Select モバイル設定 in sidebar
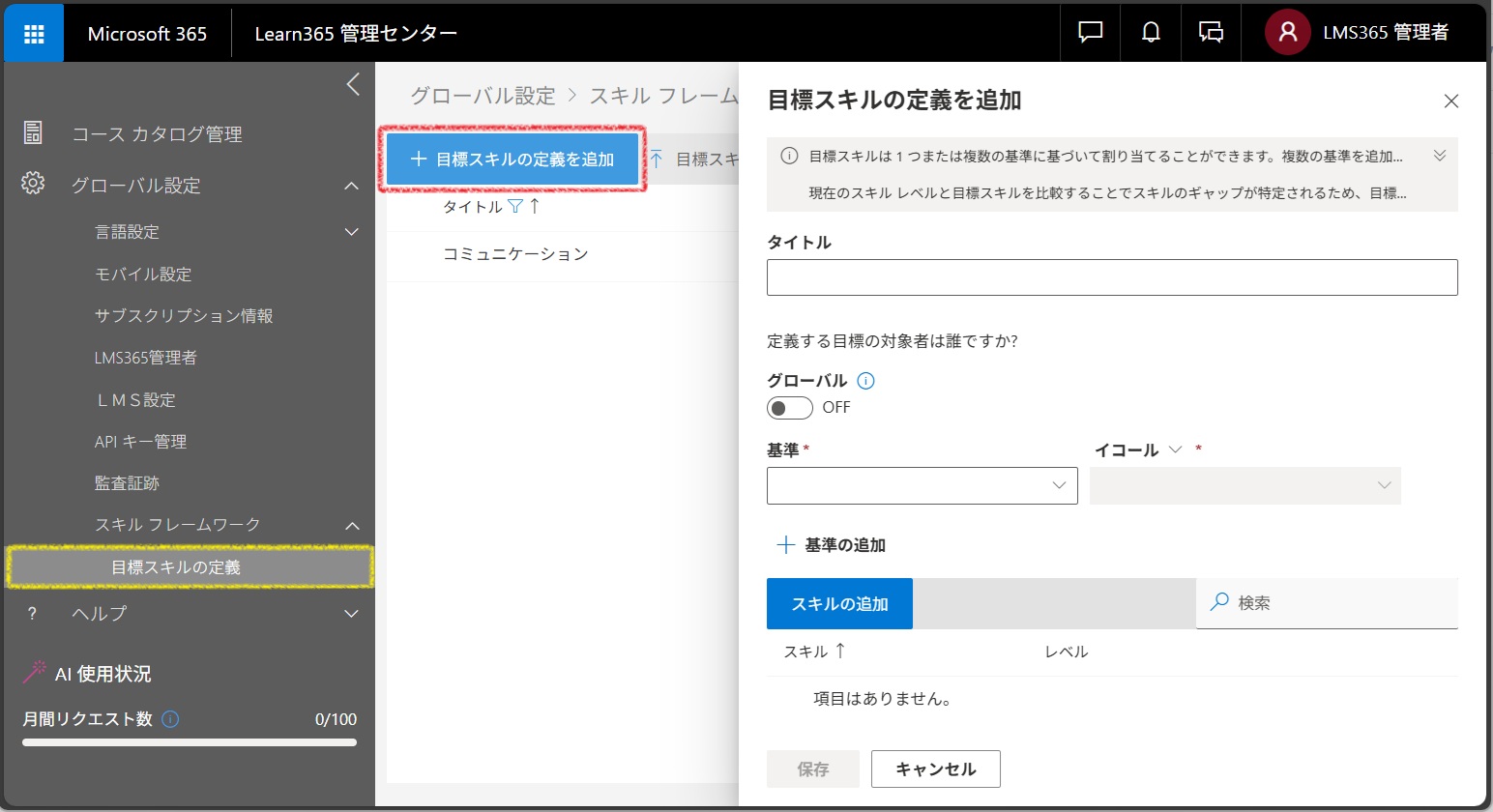Viewport: 1493px width, 812px height. click(143, 275)
